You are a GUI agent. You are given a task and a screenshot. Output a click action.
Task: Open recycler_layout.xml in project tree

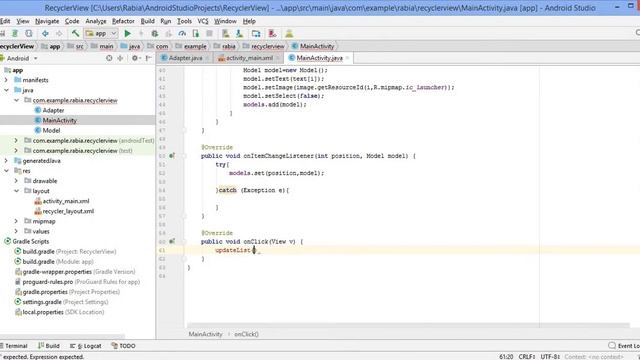point(68,211)
